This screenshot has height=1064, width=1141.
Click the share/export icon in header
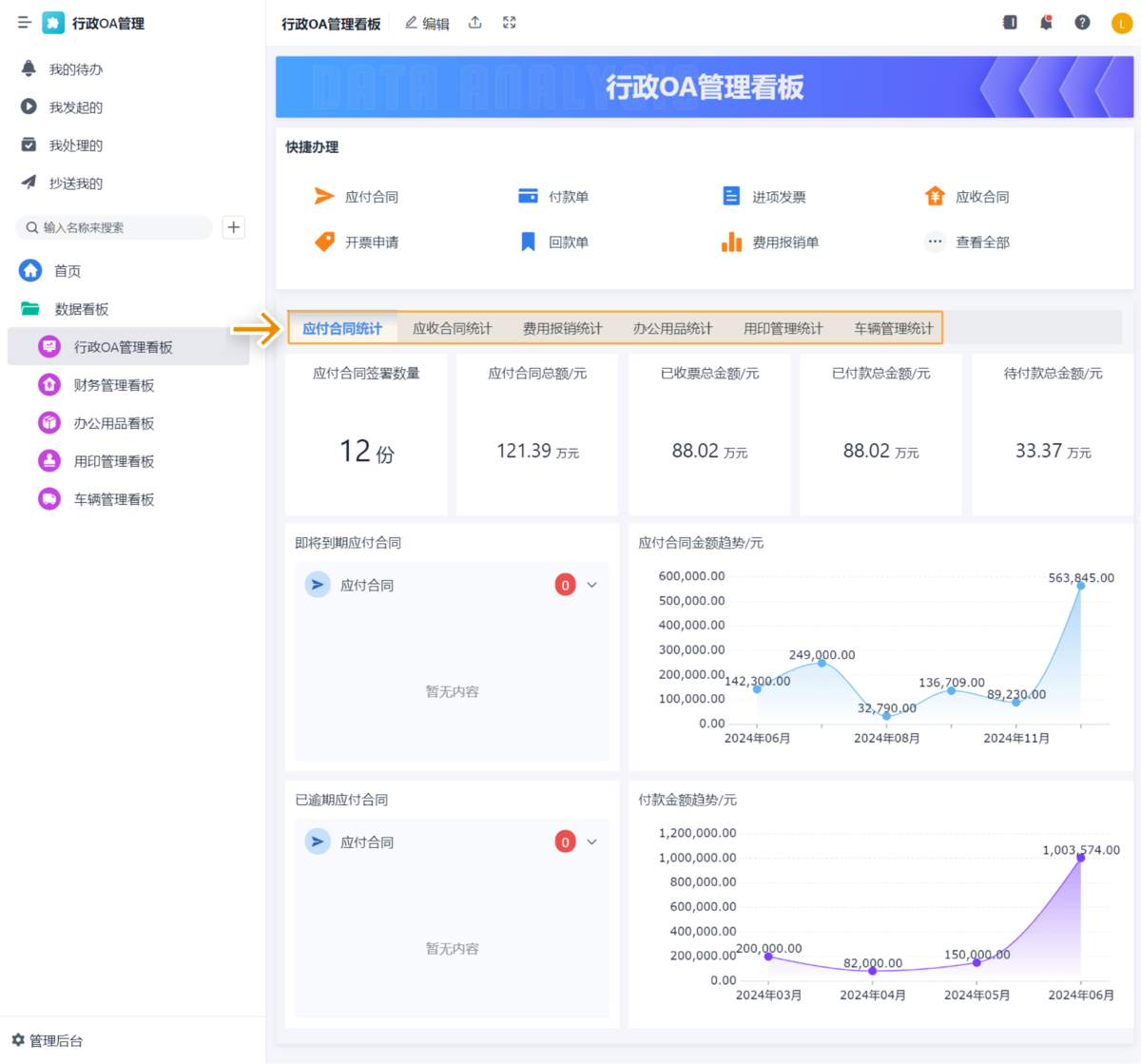click(475, 23)
